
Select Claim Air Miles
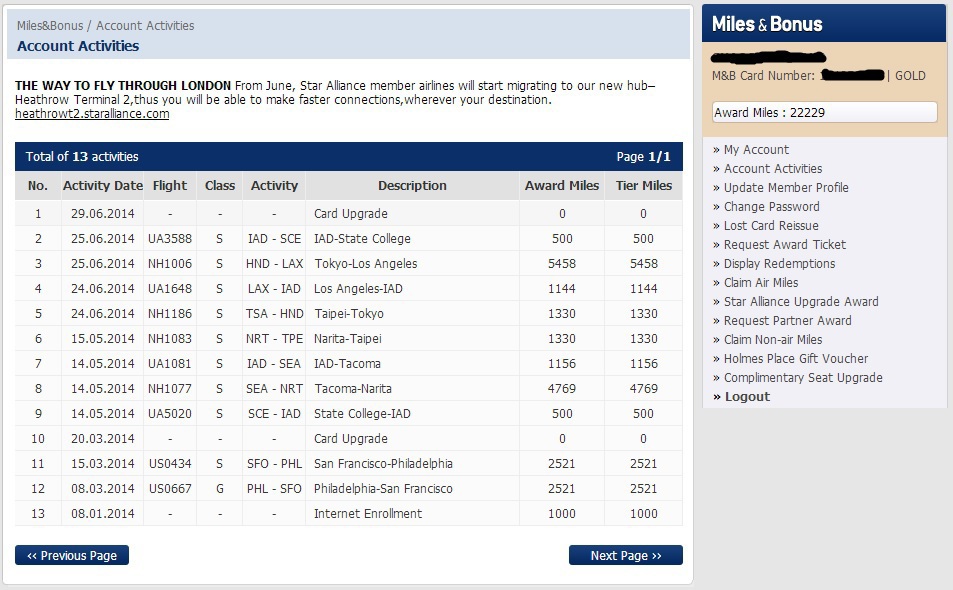tap(761, 283)
